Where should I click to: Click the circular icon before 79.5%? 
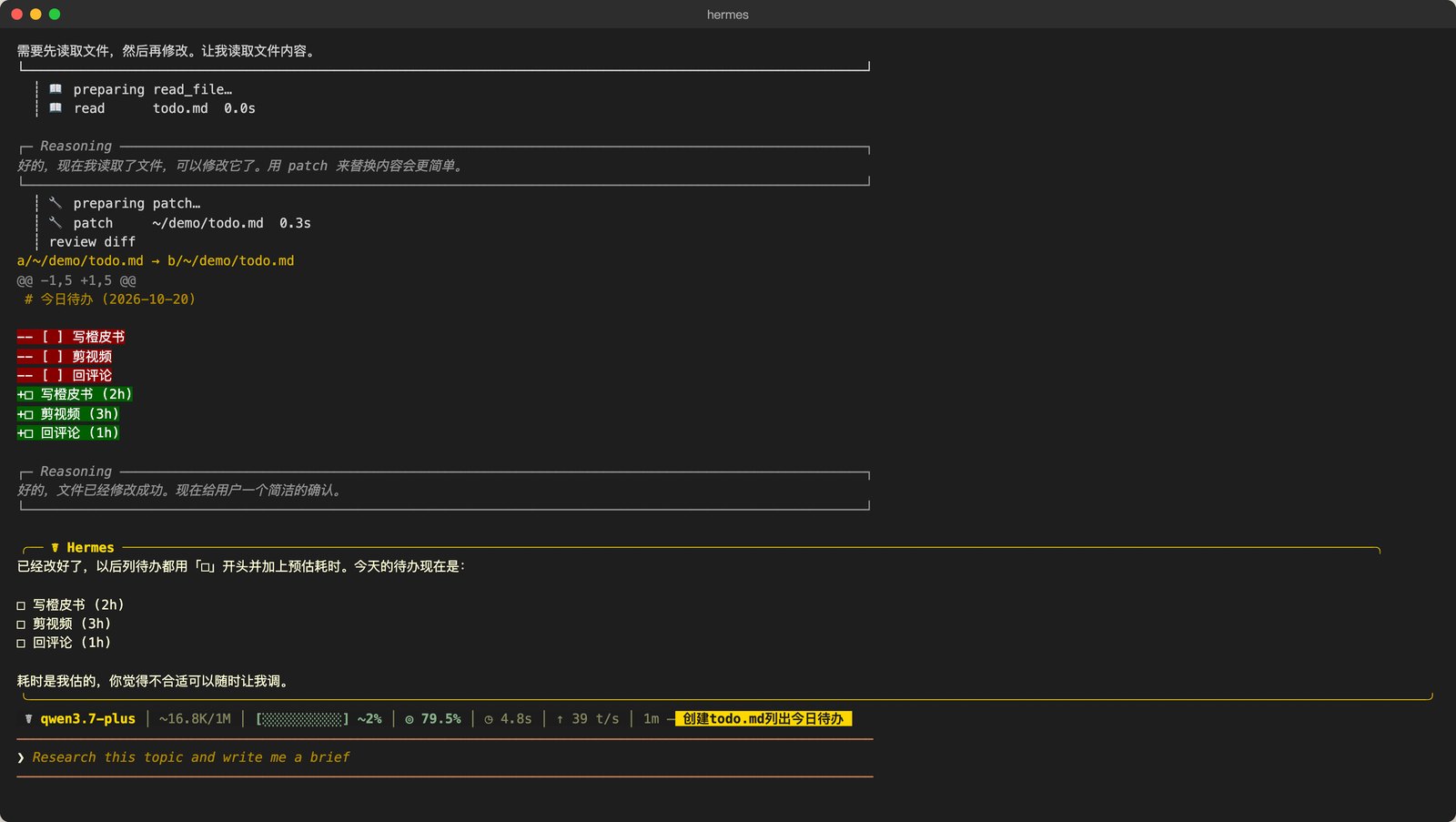click(x=409, y=719)
